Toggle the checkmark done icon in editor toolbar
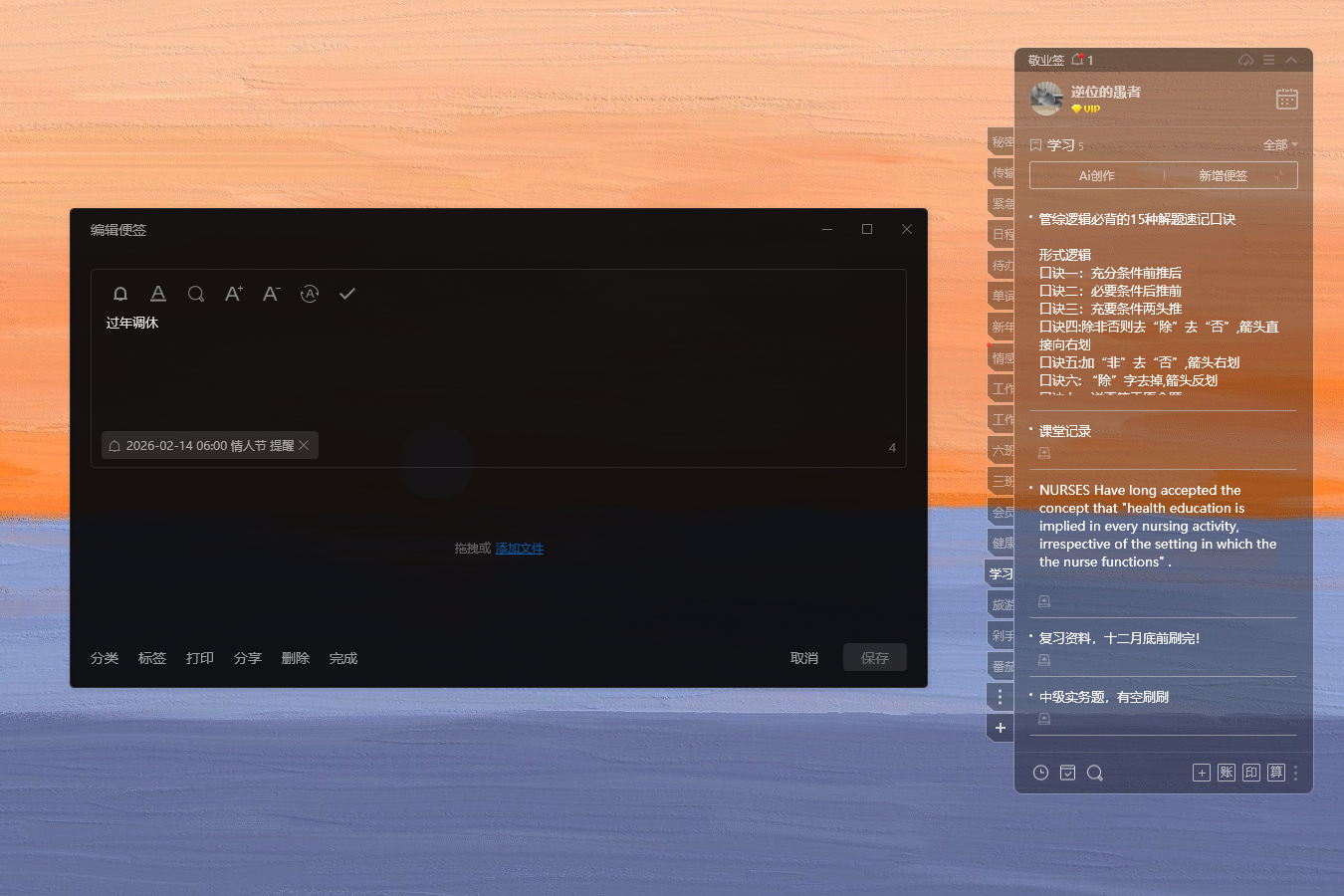Image resolution: width=1344 pixels, height=896 pixels. [x=347, y=294]
